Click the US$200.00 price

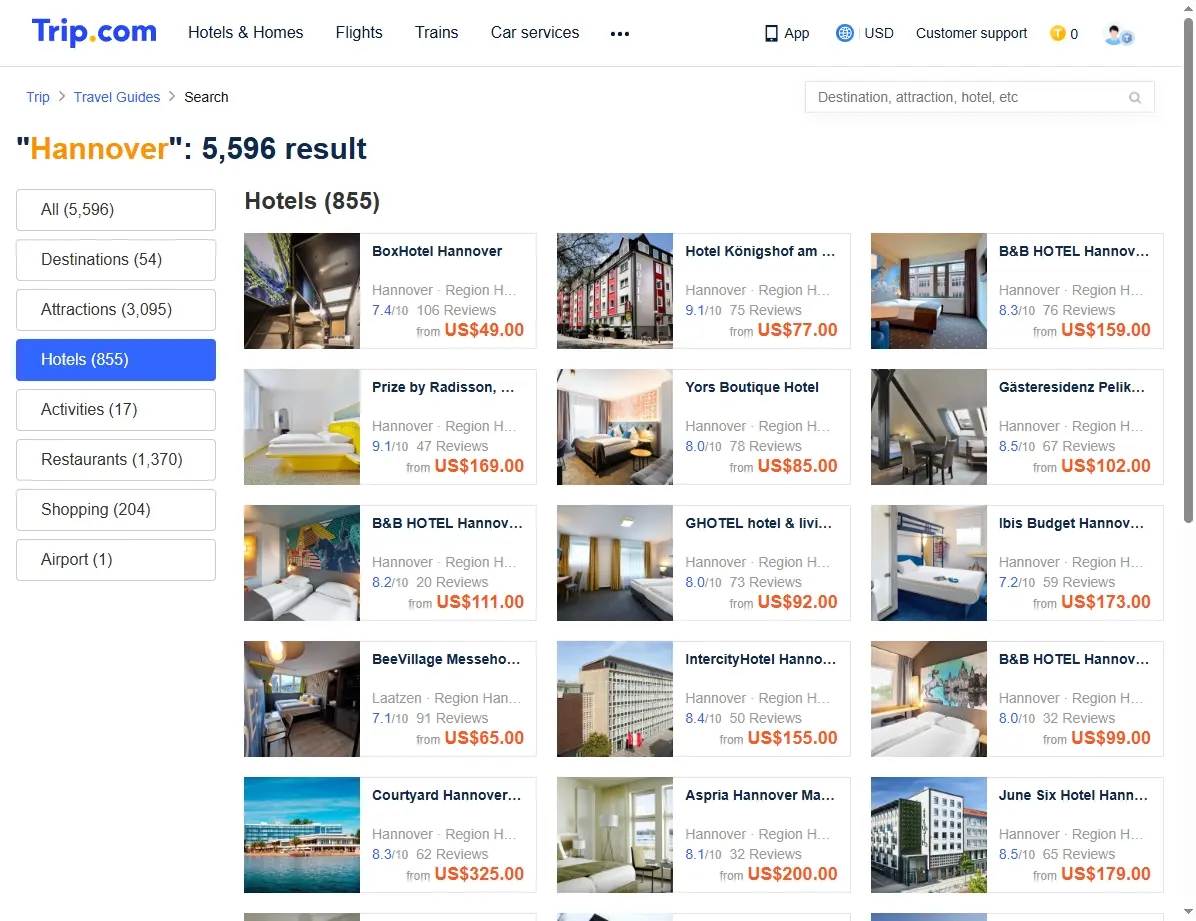793,874
